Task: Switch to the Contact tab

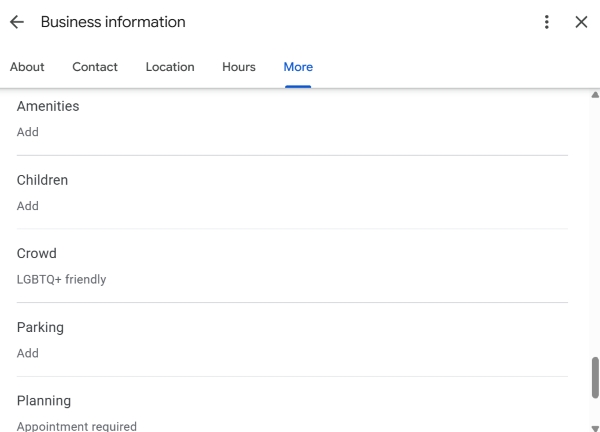Action: point(95,67)
